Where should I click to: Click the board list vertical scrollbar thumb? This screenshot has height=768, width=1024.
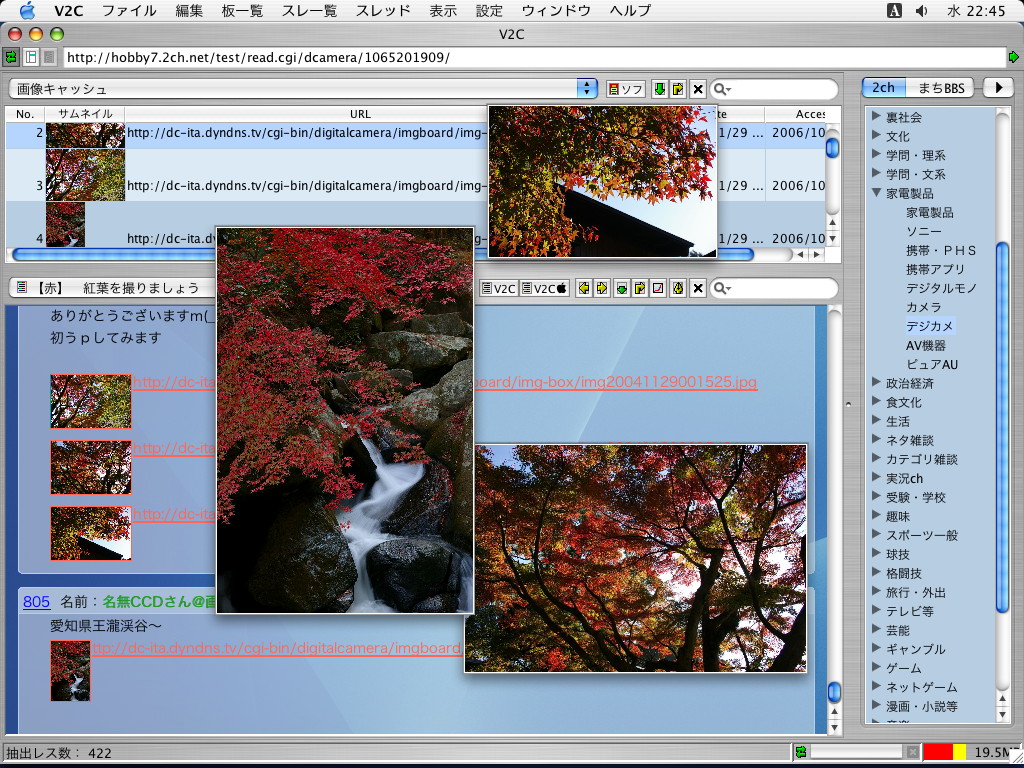click(x=1002, y=428)
